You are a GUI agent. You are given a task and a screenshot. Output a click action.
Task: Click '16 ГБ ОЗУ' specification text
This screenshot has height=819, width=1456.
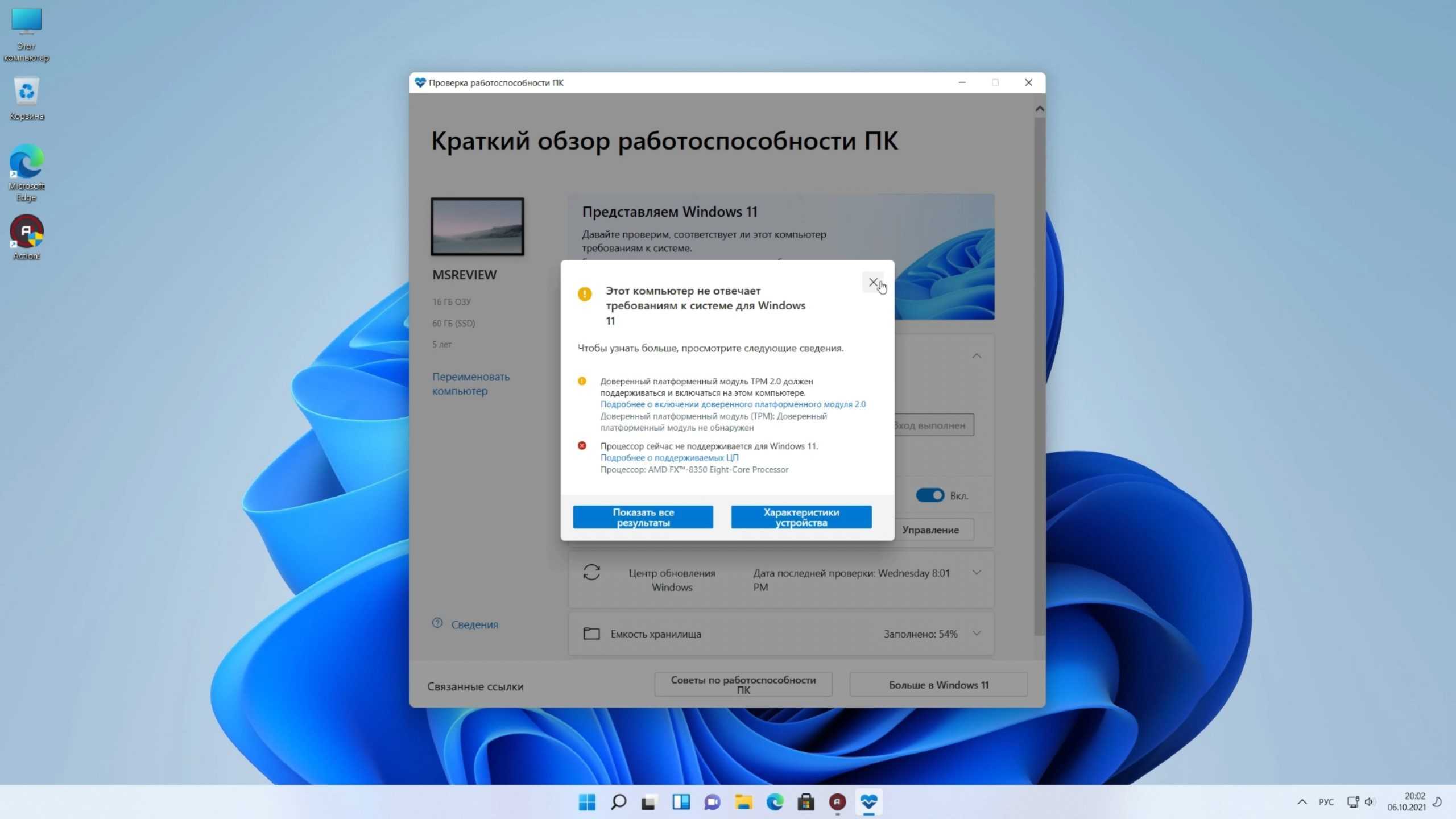click(452, 302)
